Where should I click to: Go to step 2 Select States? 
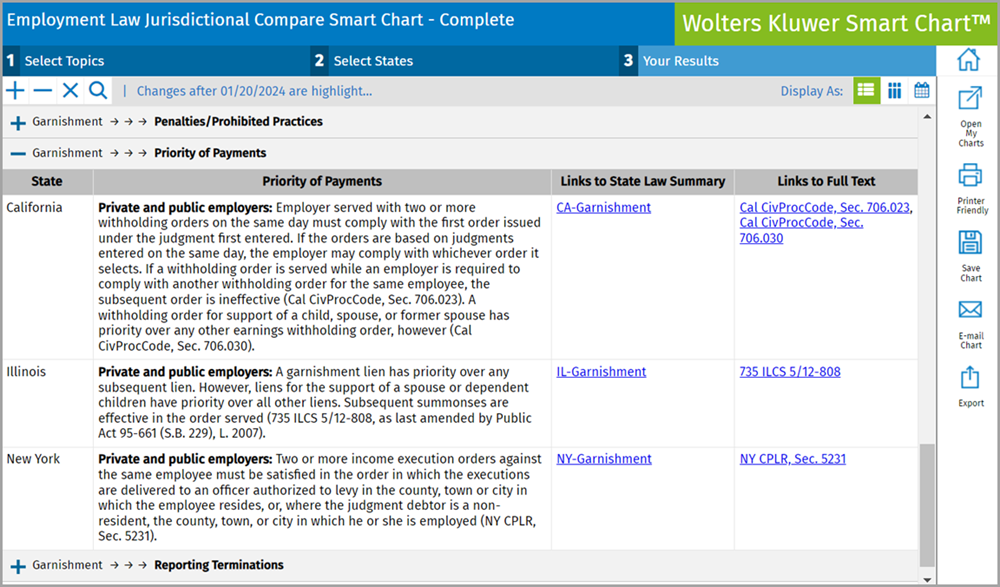pos(465,61)
